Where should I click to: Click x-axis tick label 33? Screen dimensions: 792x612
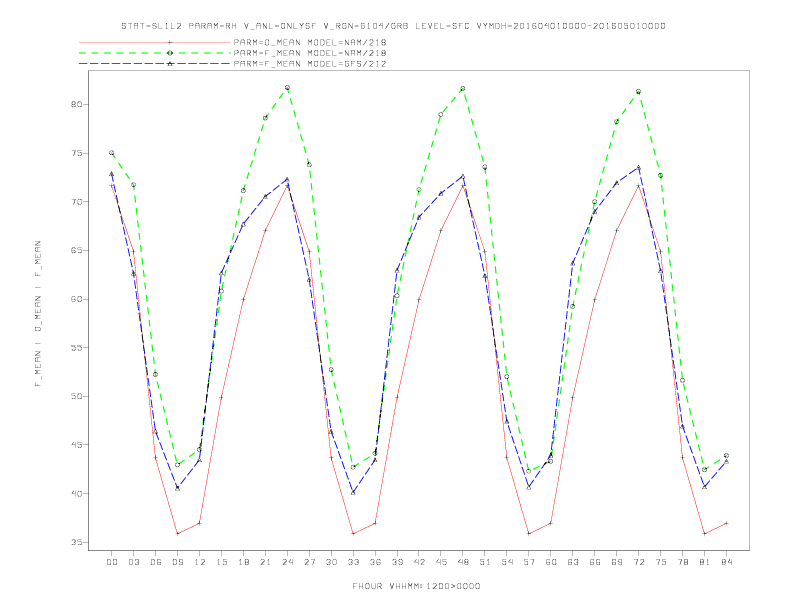coord(354,562)
